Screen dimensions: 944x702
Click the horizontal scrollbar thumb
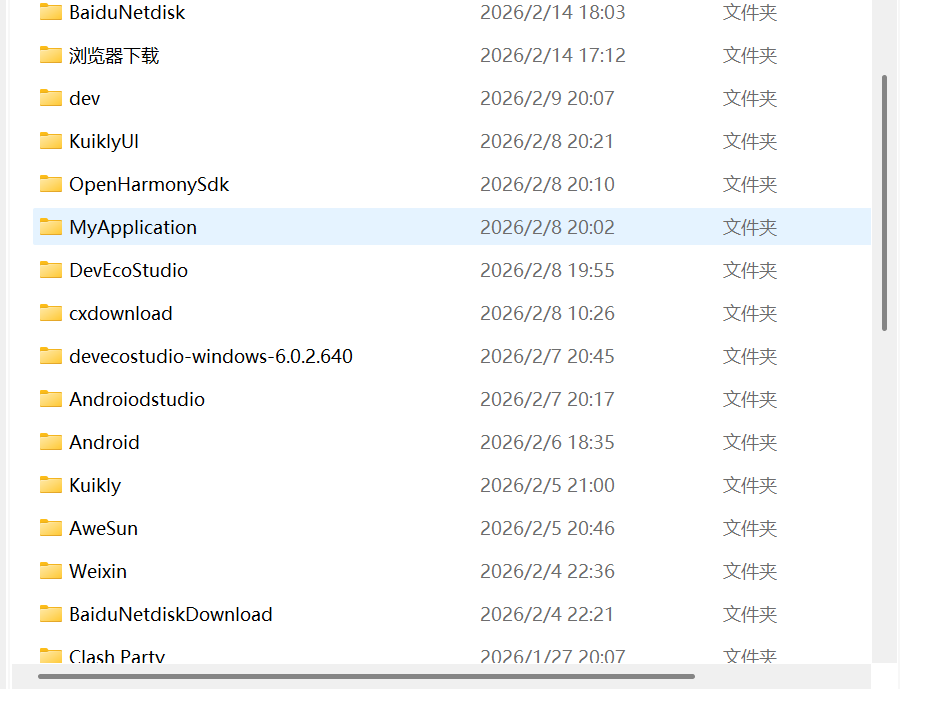pyautogui.click(x=366, y=676)
